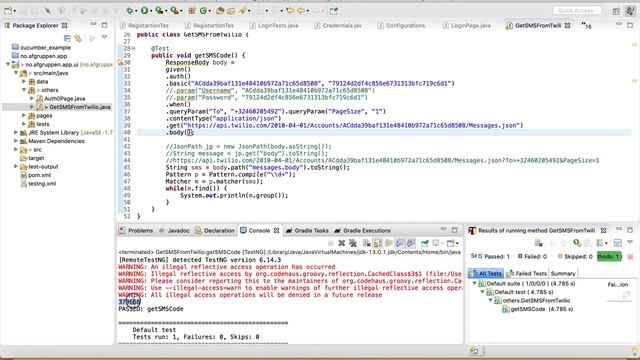
Task: Expand the test-output folder
Action: coord(16,167)
